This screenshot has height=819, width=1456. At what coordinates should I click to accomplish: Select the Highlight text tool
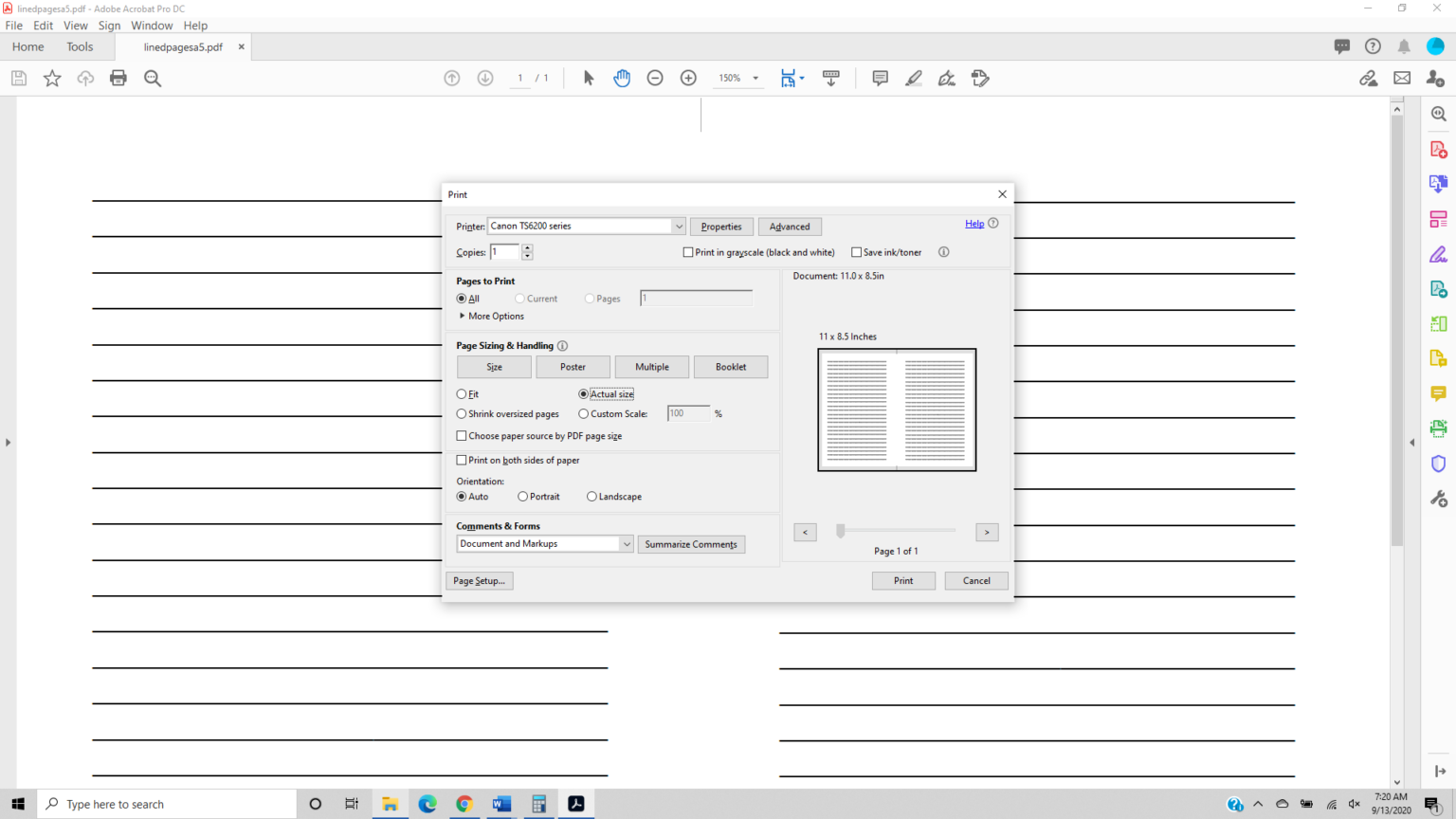[x=913, y=78]
